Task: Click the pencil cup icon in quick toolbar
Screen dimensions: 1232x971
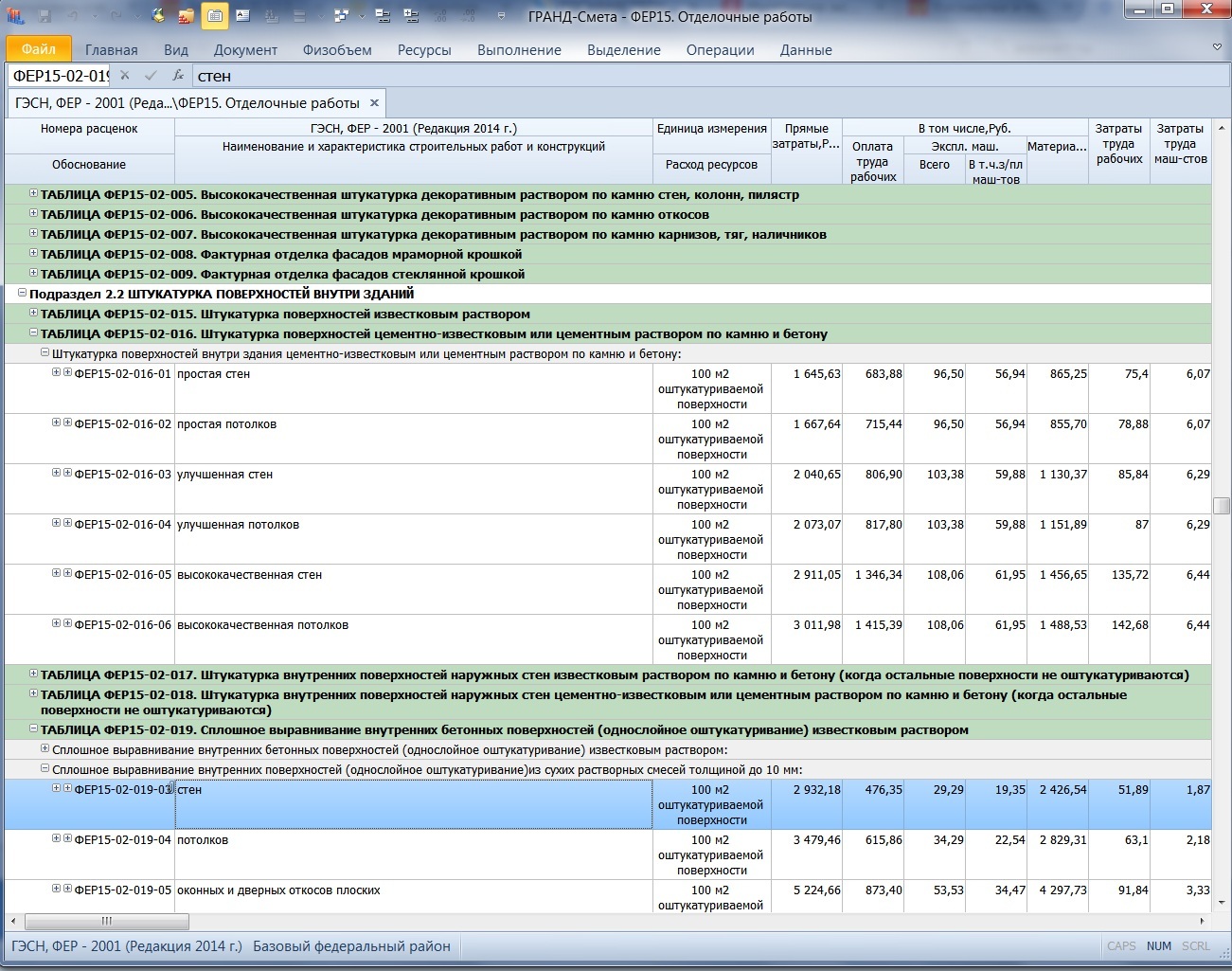Action: [x=158, y=15]
